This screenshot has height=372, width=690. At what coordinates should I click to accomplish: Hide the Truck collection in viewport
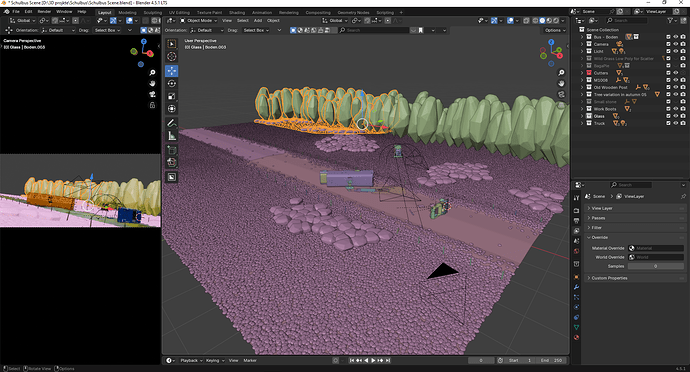pyautogui.click(x=675, y=123)
